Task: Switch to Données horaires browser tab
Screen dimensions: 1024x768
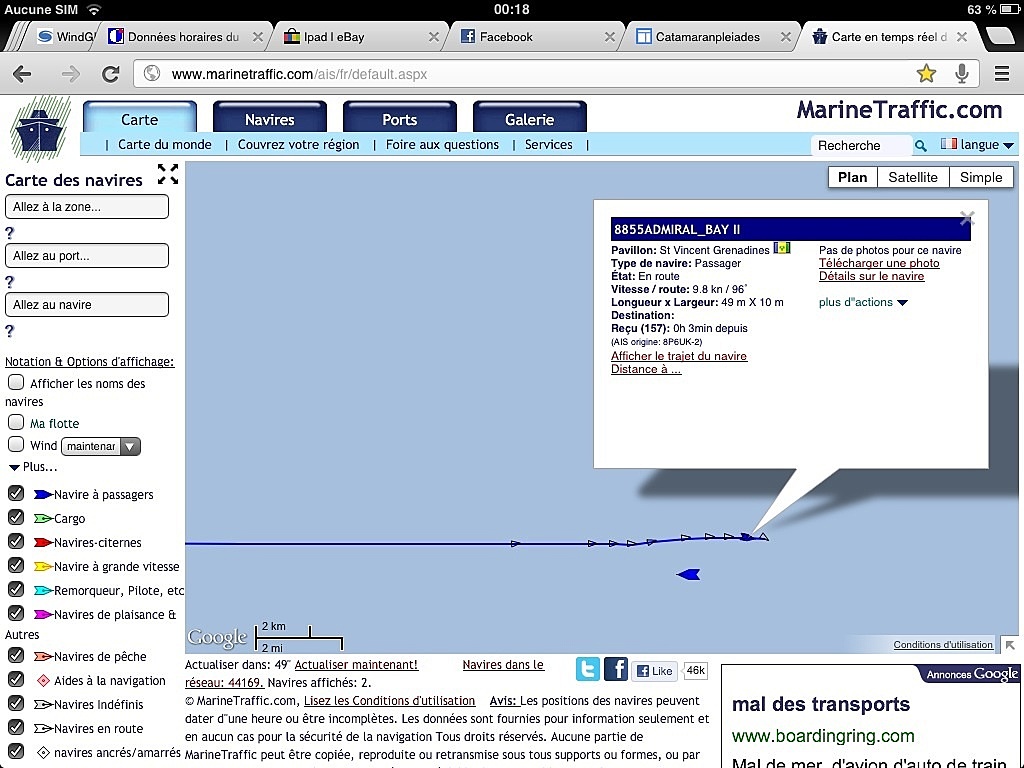Action: pyautogui.click(x=183, y=37)
